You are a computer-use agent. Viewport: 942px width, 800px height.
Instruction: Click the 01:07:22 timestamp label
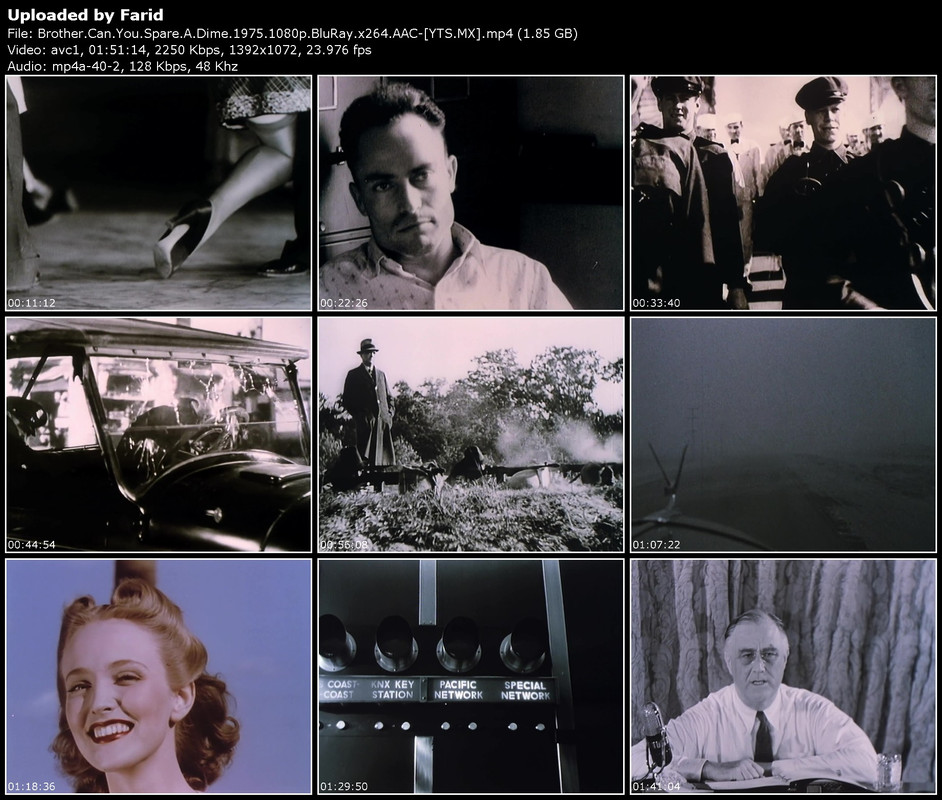tap(656, 545)
